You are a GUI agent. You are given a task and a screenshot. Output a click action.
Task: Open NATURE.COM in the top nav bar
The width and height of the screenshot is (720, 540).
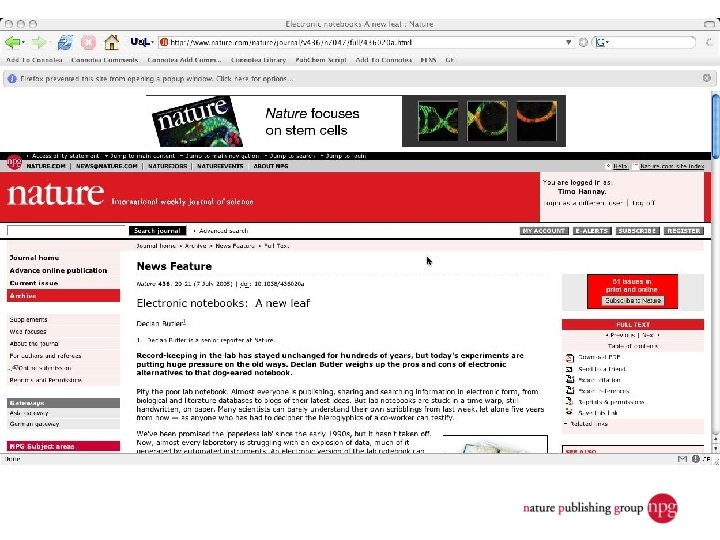(x=46, y=166)
